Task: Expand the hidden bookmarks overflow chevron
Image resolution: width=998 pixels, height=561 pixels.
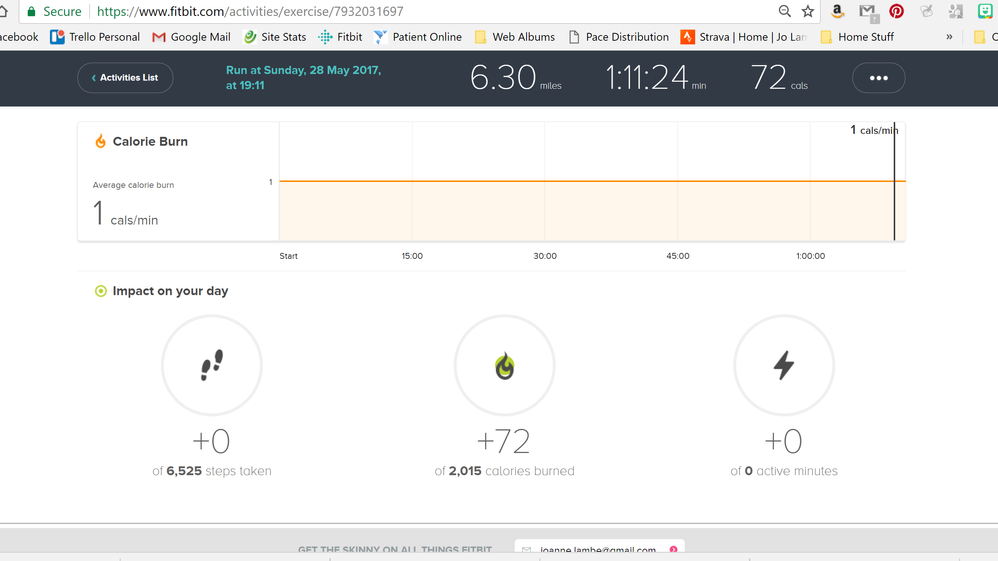Action: pos(949,37)
